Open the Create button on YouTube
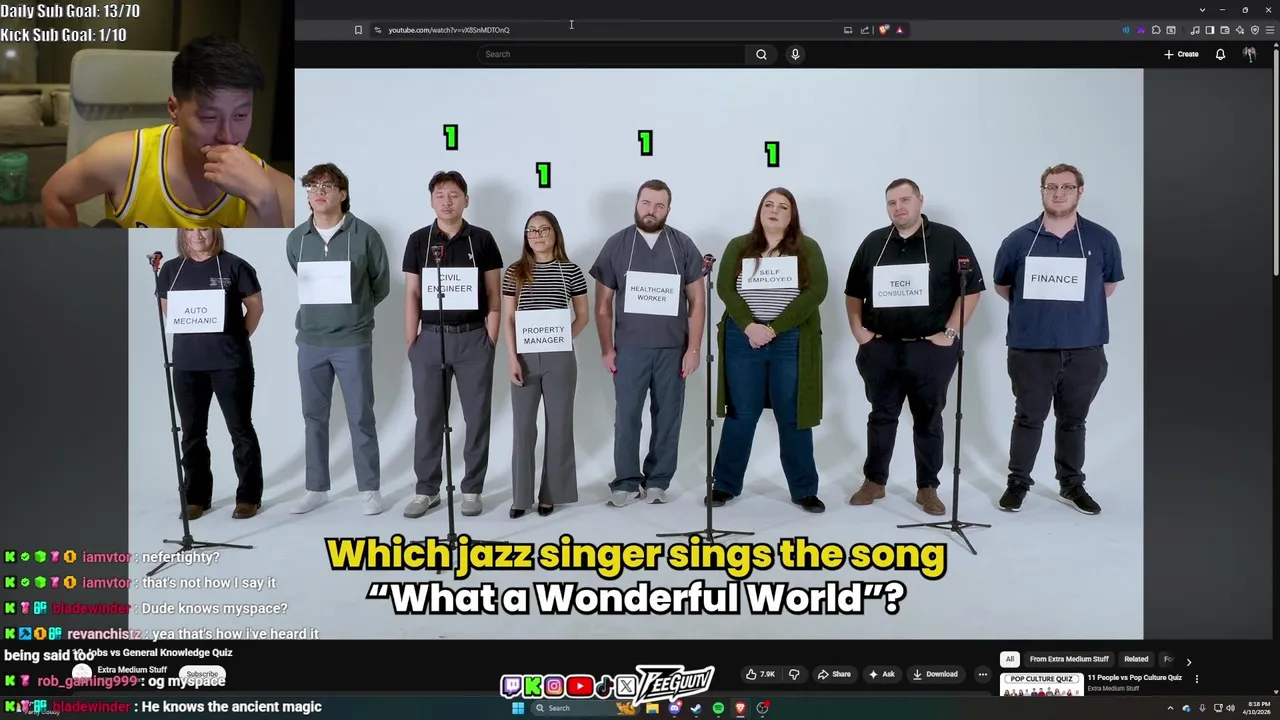 [x=1181, y=54]
